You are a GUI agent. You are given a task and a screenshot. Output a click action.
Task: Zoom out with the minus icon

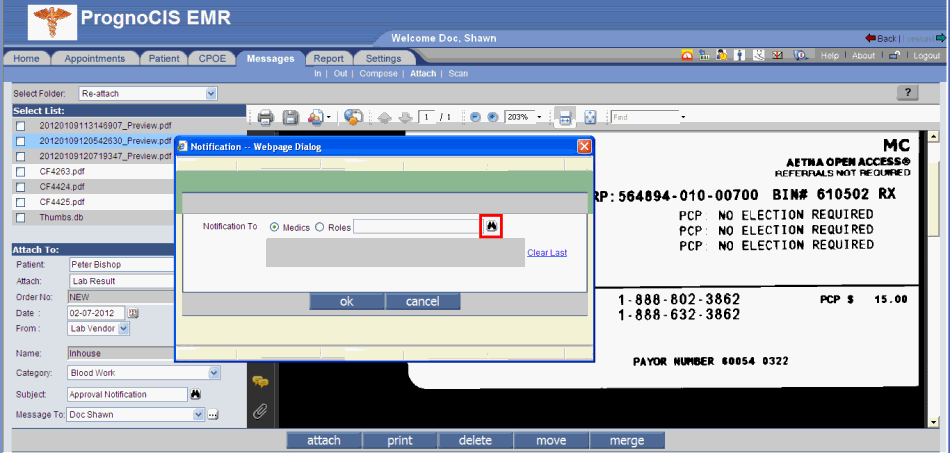(476, 117)
